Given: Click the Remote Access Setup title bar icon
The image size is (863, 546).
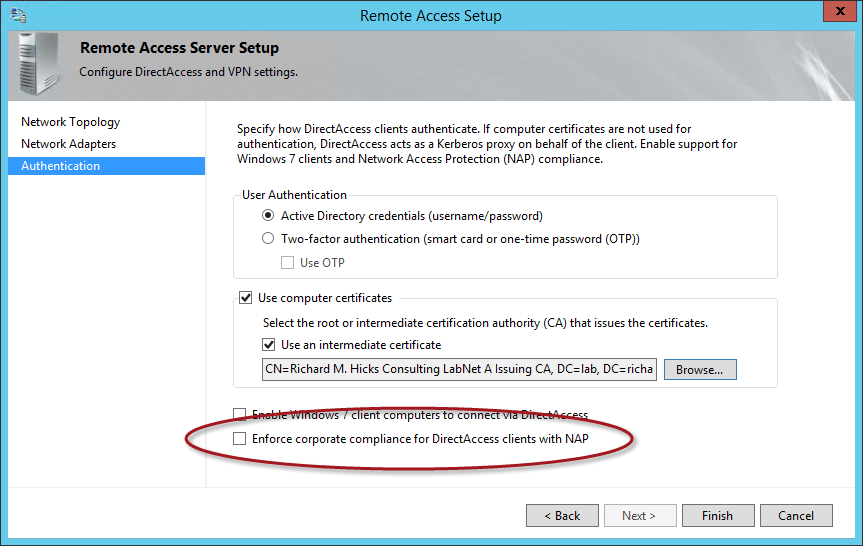Looking at the screenshot, I should coord(18,15).
